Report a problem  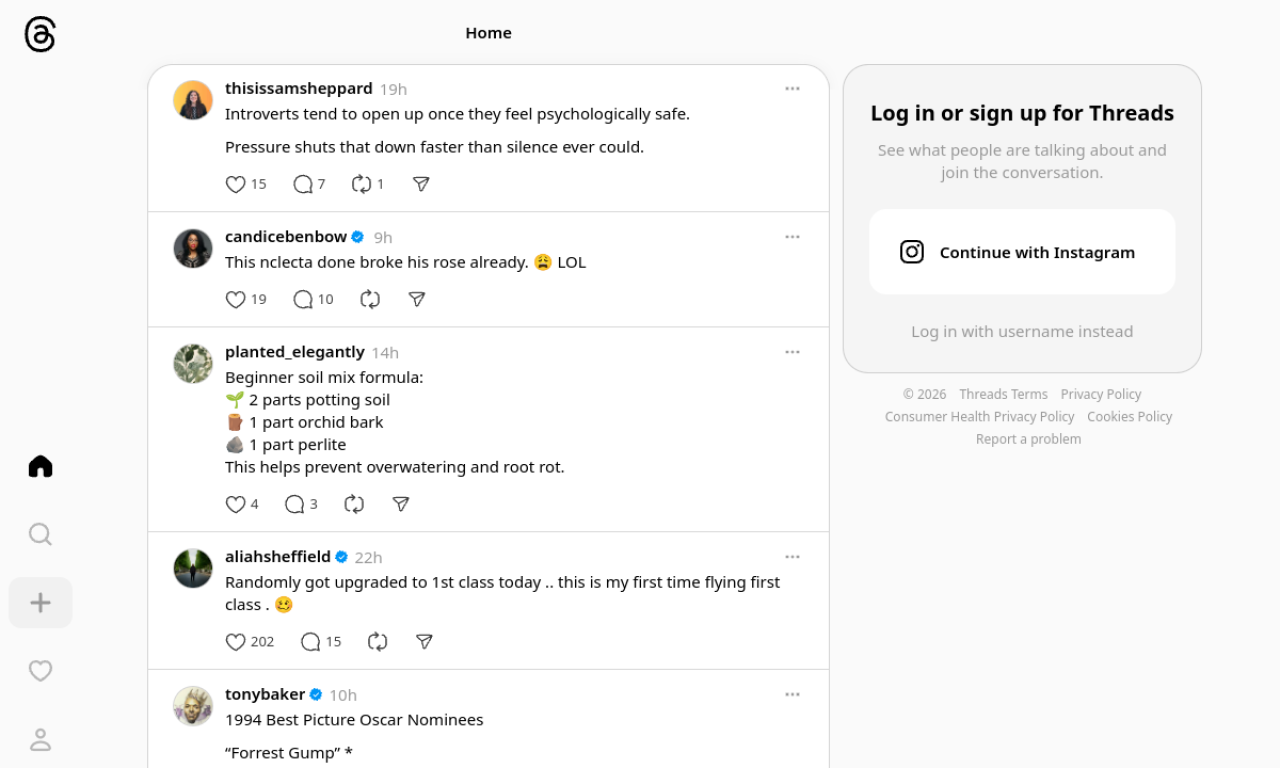1028,438
